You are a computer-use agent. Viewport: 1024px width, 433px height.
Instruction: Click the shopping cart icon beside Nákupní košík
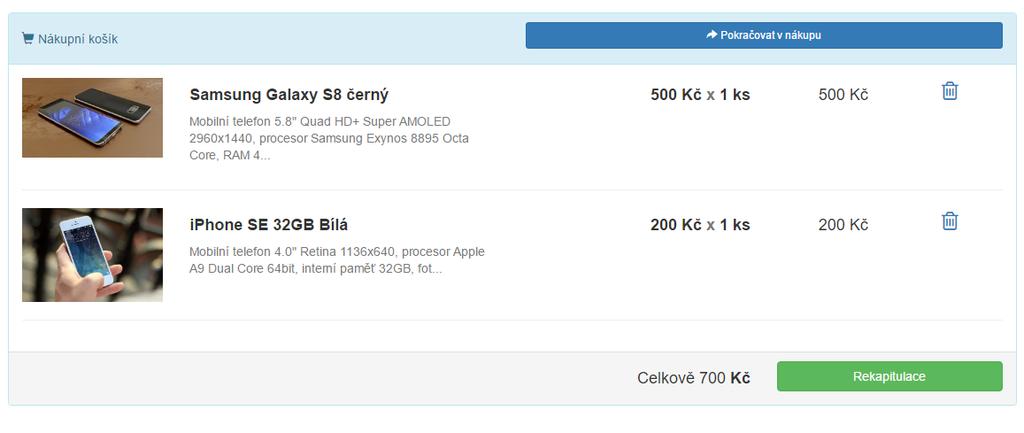(27, 39)
